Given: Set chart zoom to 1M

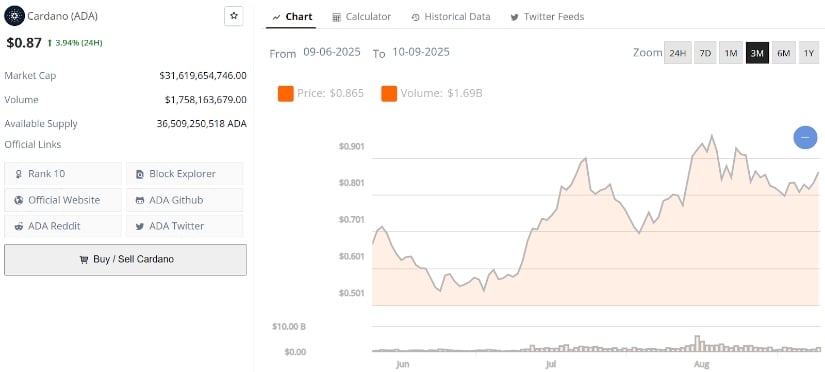Looking at the screenshot, I should click(x=731, y=53).
